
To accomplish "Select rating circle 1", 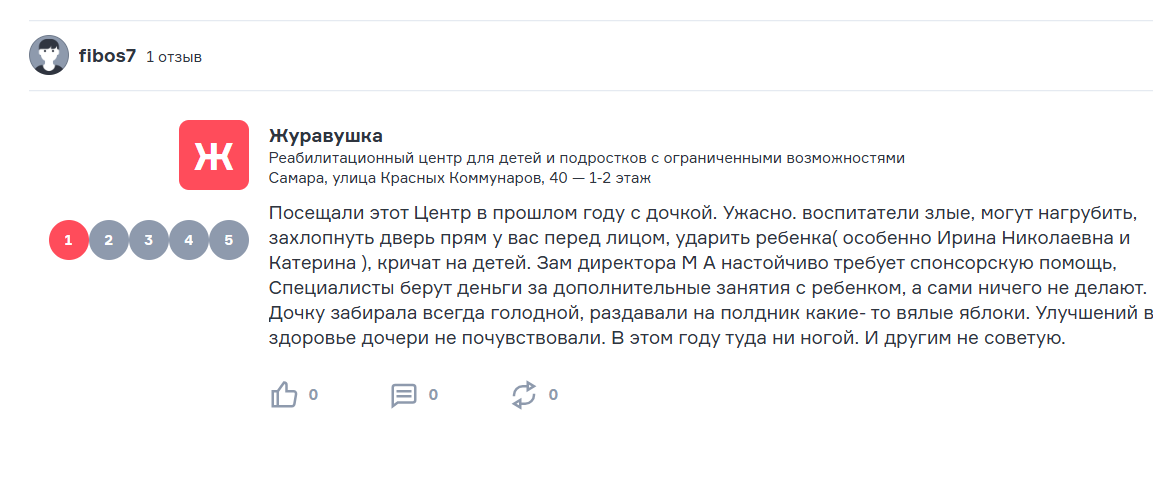I will pyautogui.click(x=69, y=240).
